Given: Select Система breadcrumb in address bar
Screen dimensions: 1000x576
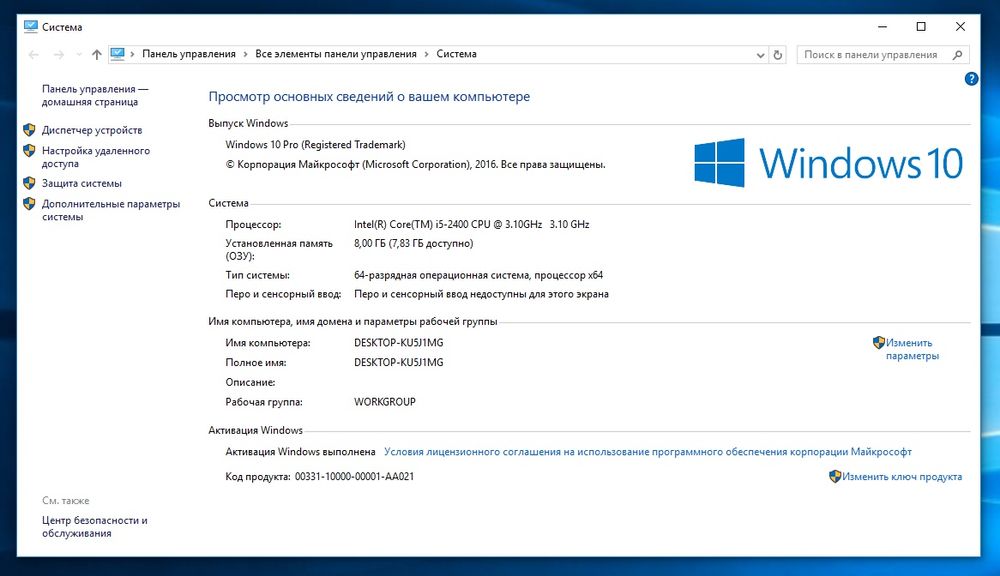Looking at the screenshot, I should point(457,54).
